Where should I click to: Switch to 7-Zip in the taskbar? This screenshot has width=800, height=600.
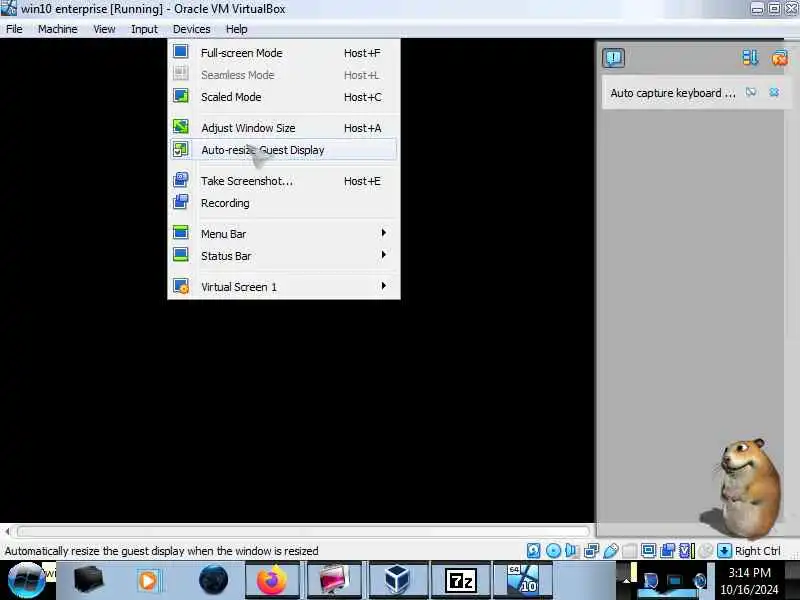click(x=460, y=581)
